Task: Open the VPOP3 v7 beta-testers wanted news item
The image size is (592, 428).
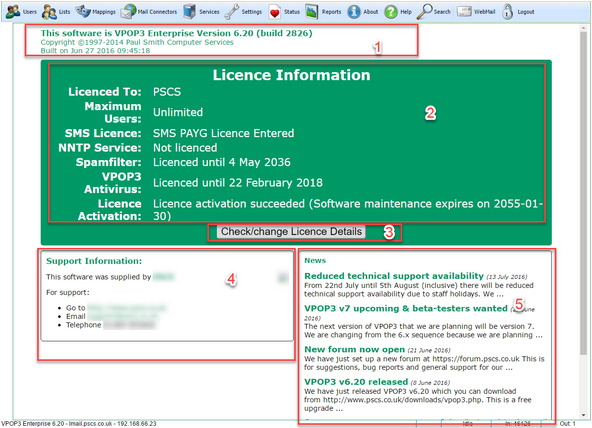Action: [406, 308]
